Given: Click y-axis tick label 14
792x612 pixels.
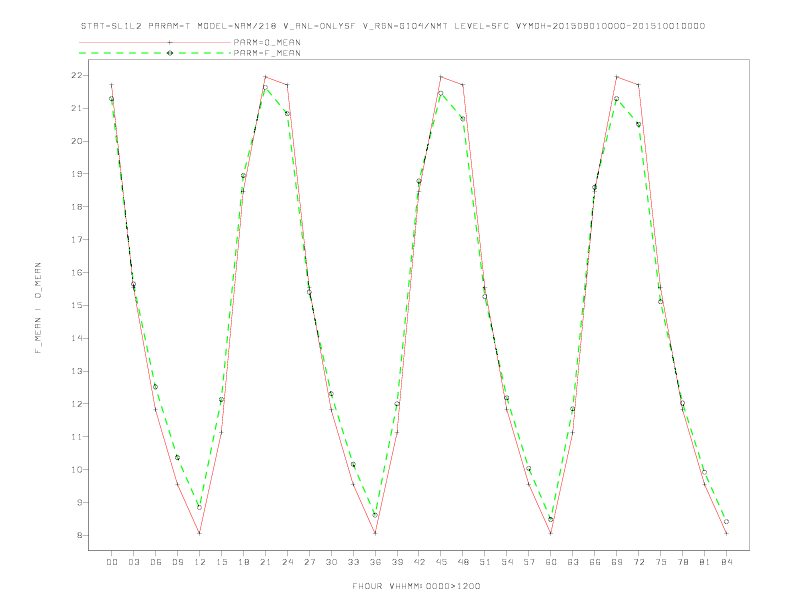Looking at the screenshot, I should coord(77,338).
